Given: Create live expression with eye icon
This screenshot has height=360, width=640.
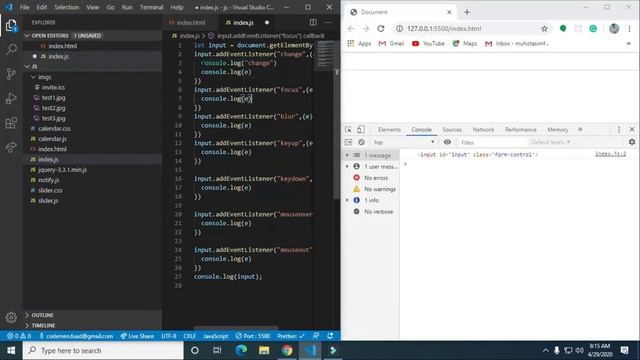Looking at the screenshot, I should click(447, 142).
